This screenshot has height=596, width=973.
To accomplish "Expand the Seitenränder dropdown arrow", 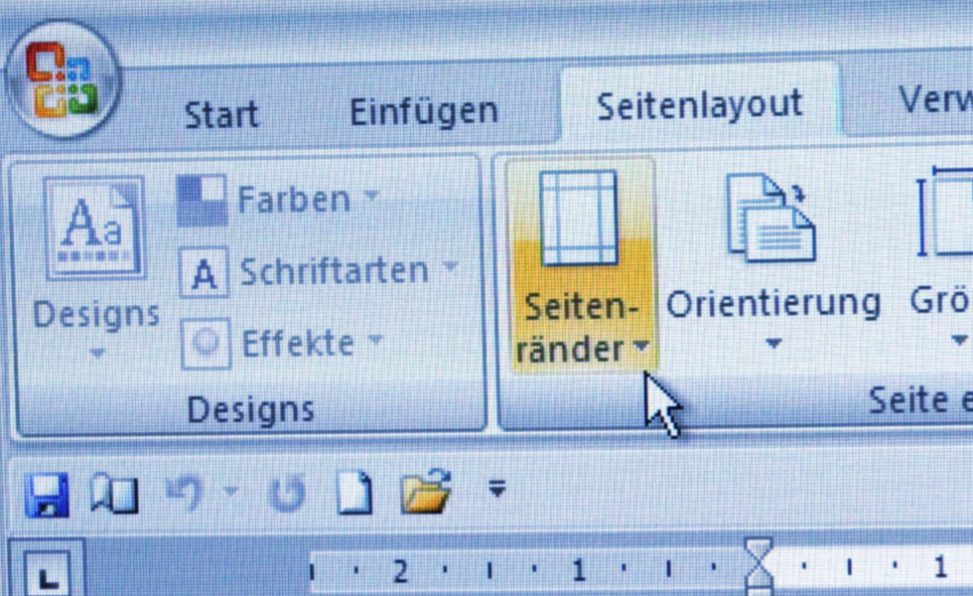I will pyautogui.click(x=642, y=347).
